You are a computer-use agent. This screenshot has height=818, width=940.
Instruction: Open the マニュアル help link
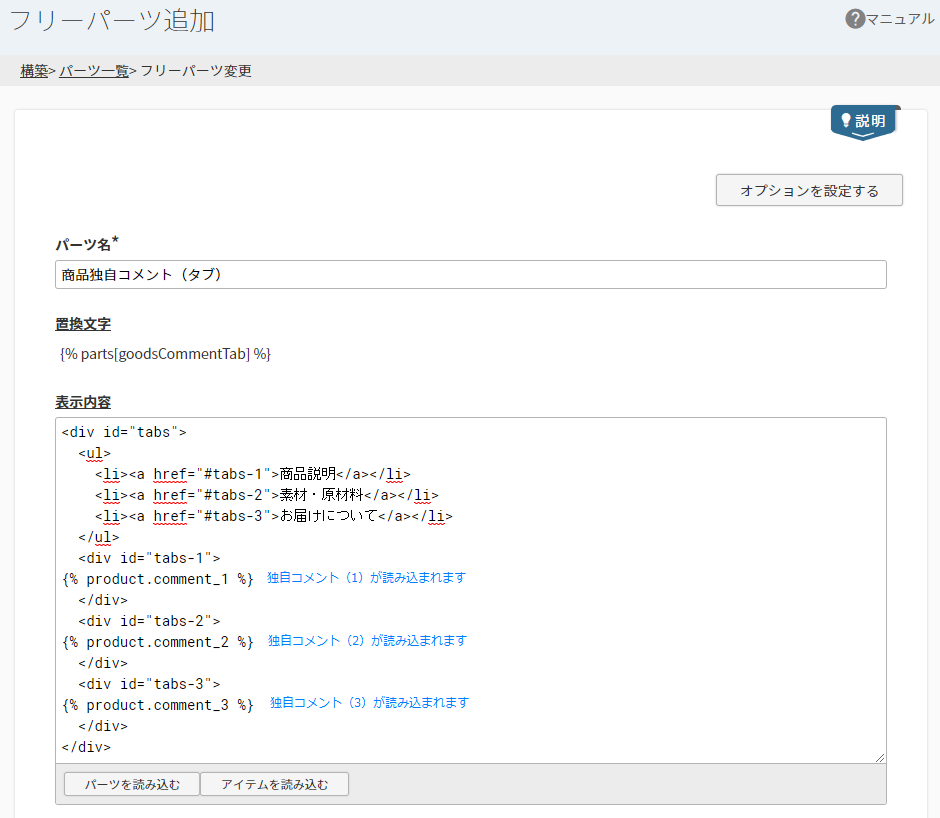tap(900, 19)
